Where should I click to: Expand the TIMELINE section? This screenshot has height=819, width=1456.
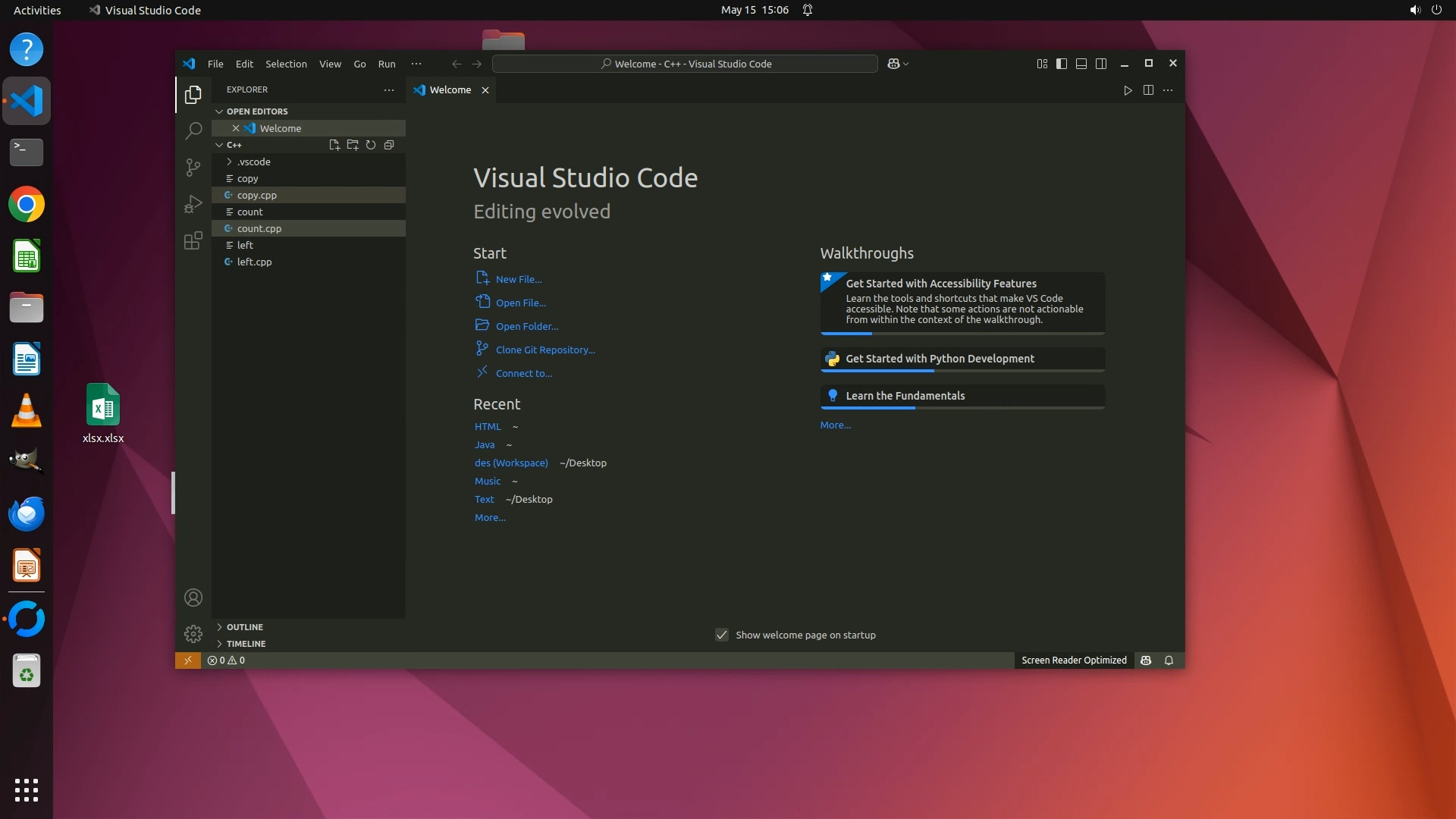(x=246, y=644)
